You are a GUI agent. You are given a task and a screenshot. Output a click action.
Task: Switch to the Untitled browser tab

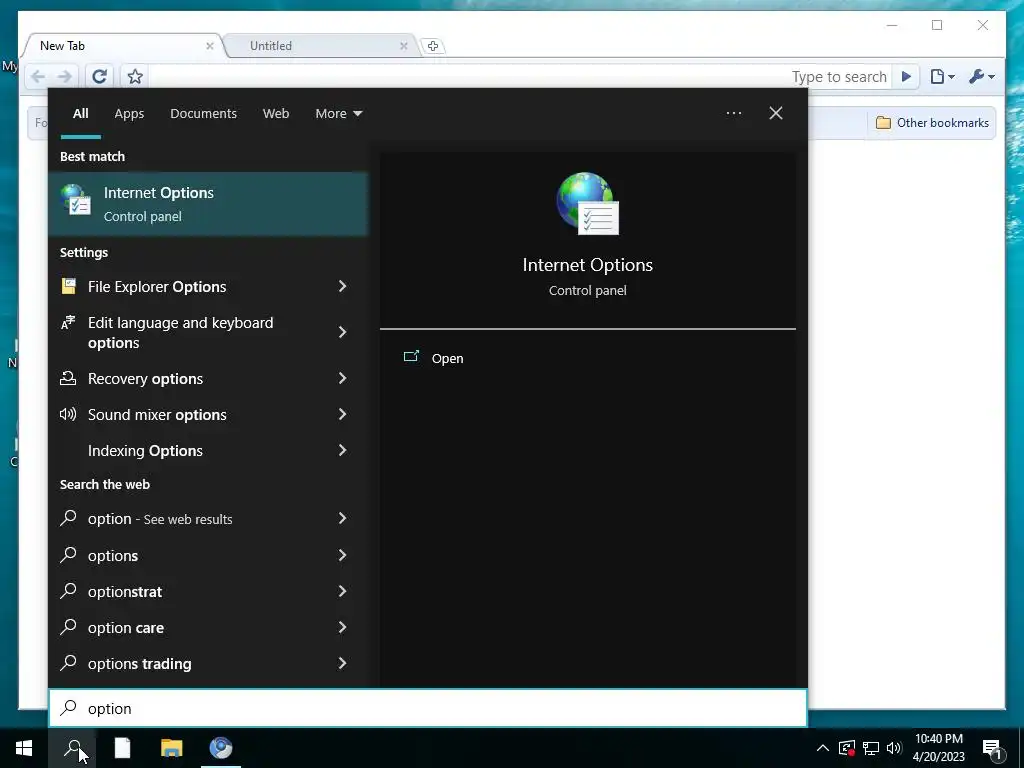click(x=319, y=46)
